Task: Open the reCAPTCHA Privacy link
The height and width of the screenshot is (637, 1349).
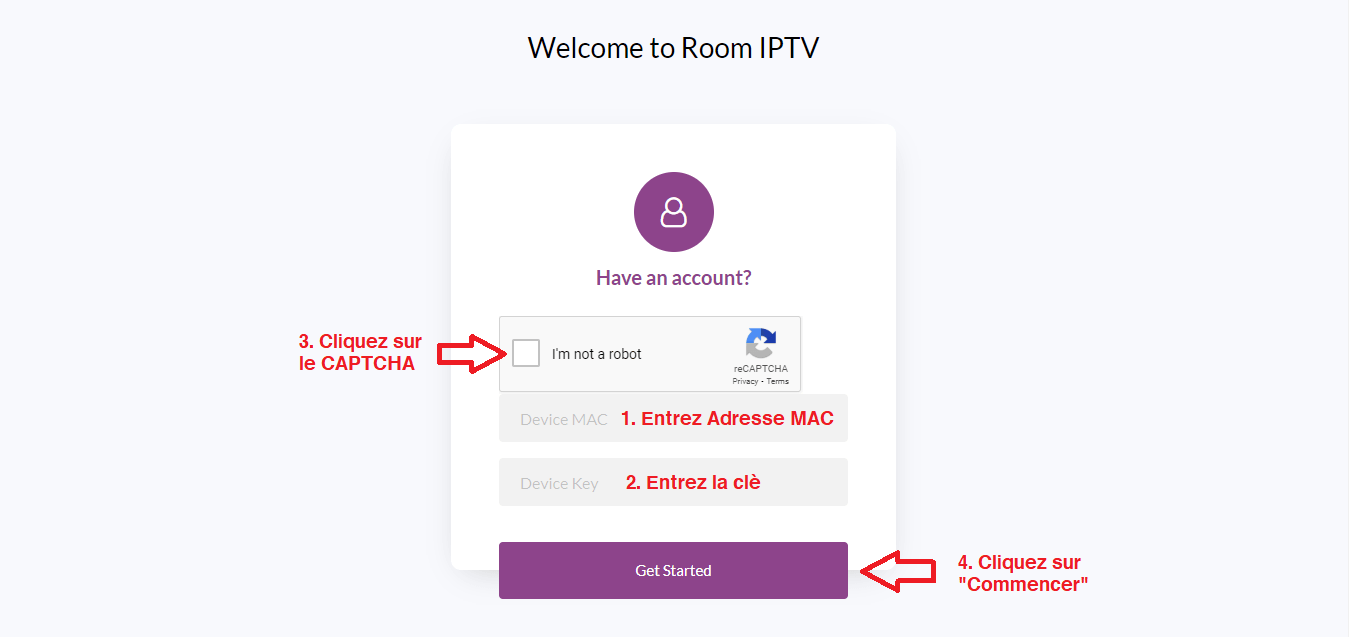Action: pyautogui.click(x=745, y=381)
